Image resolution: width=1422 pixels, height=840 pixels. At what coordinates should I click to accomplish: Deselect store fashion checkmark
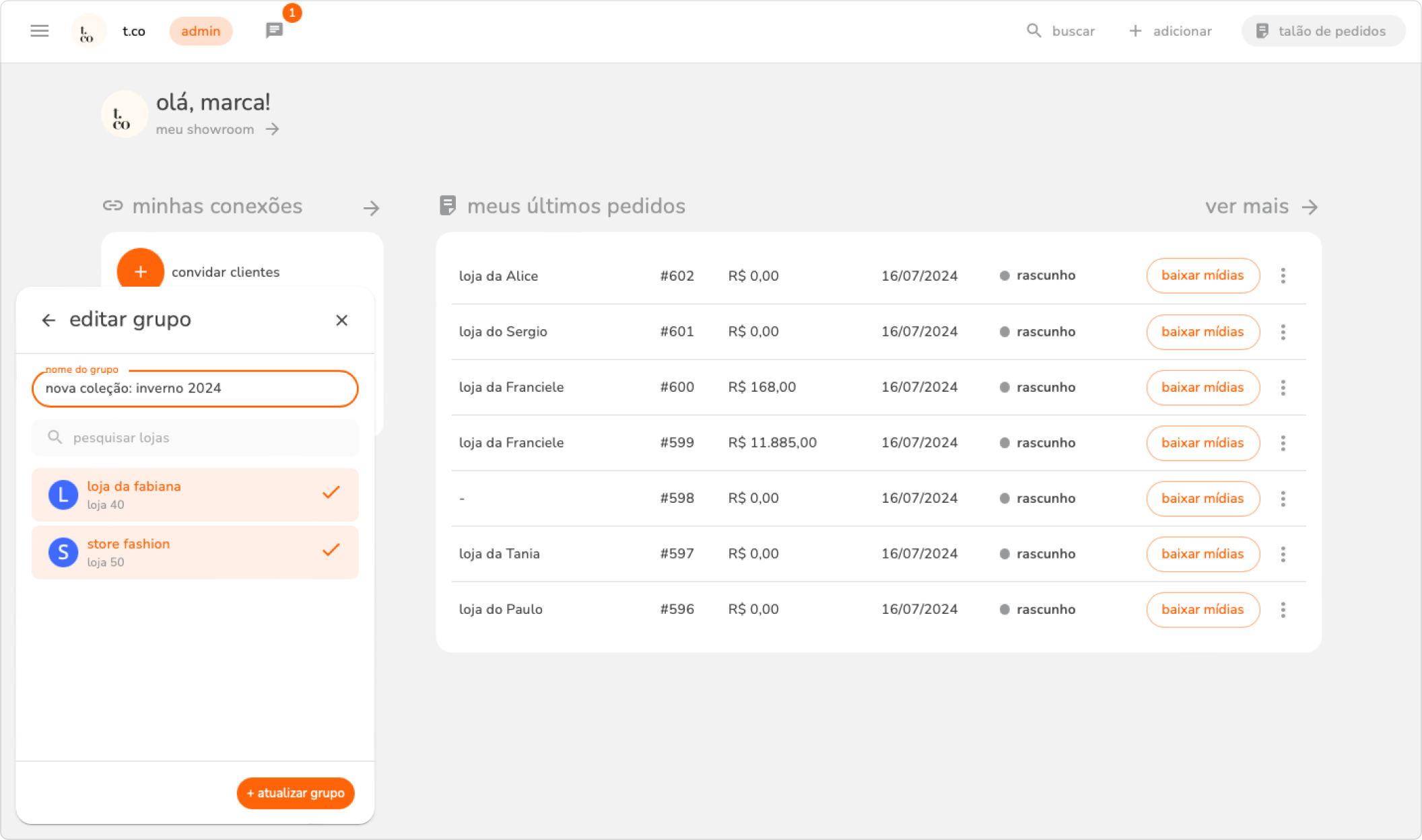[331, 551]
